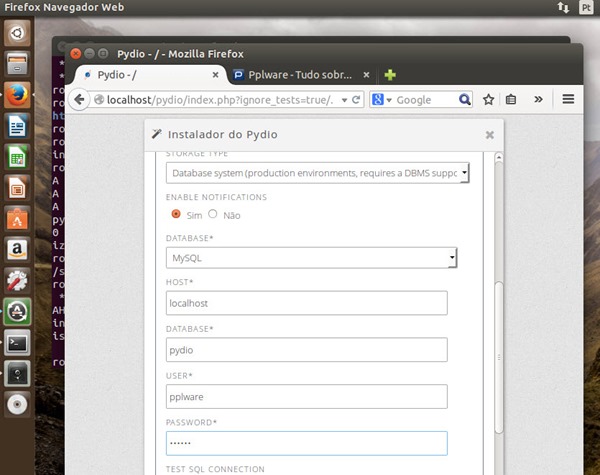The width and height of the screenshot is (600, 475).
Task: Launch Firefox from the dock
Action: [x=17, y=95]
